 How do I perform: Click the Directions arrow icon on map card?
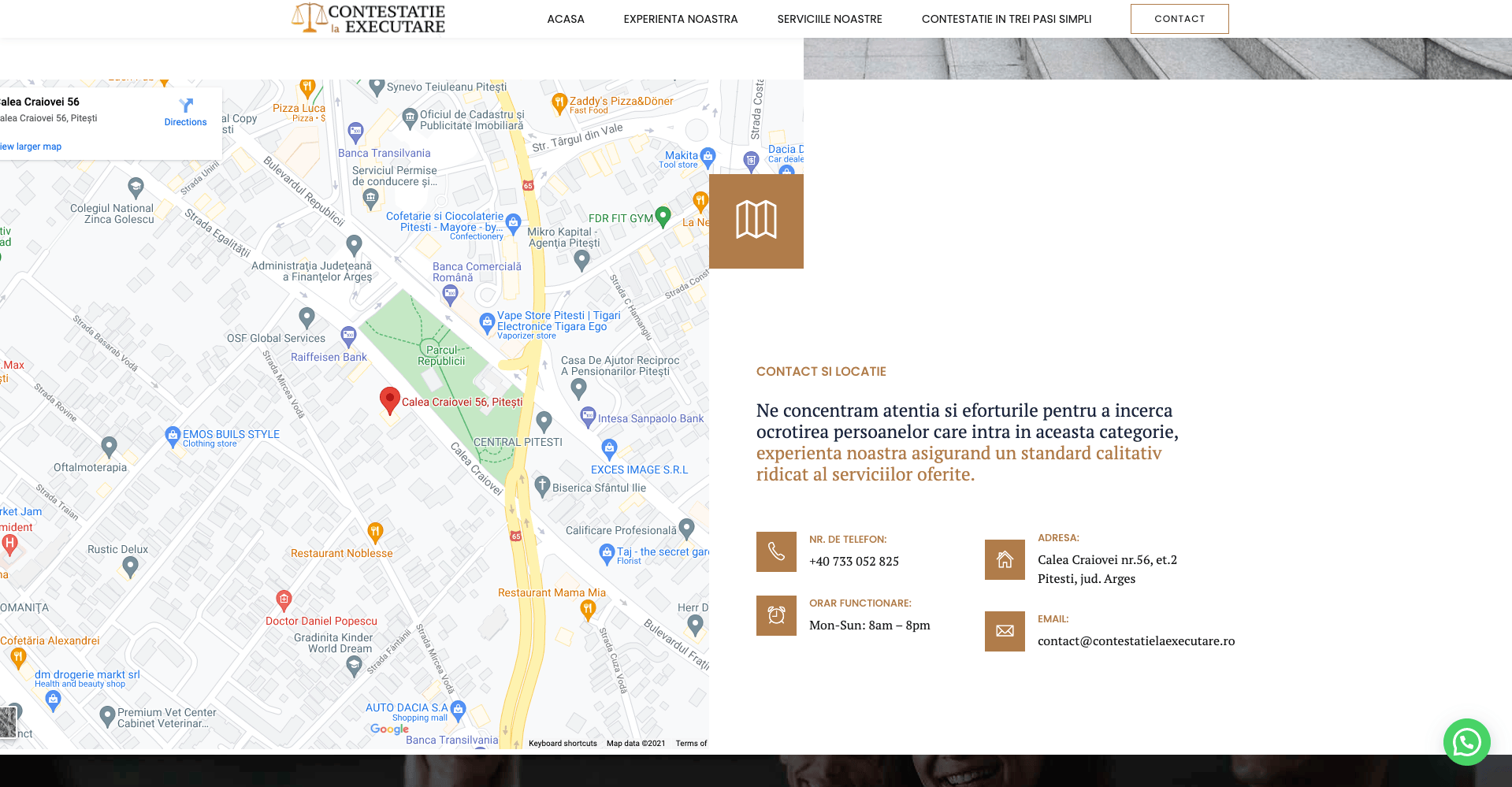click(186, 106)
